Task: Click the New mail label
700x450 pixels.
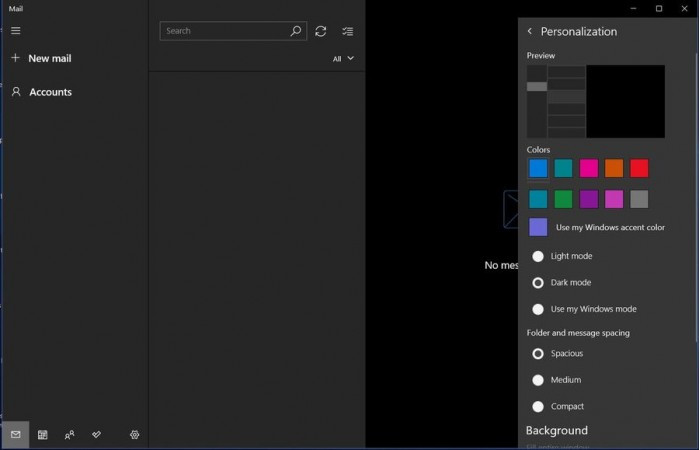Action: [x=50, y=58]
